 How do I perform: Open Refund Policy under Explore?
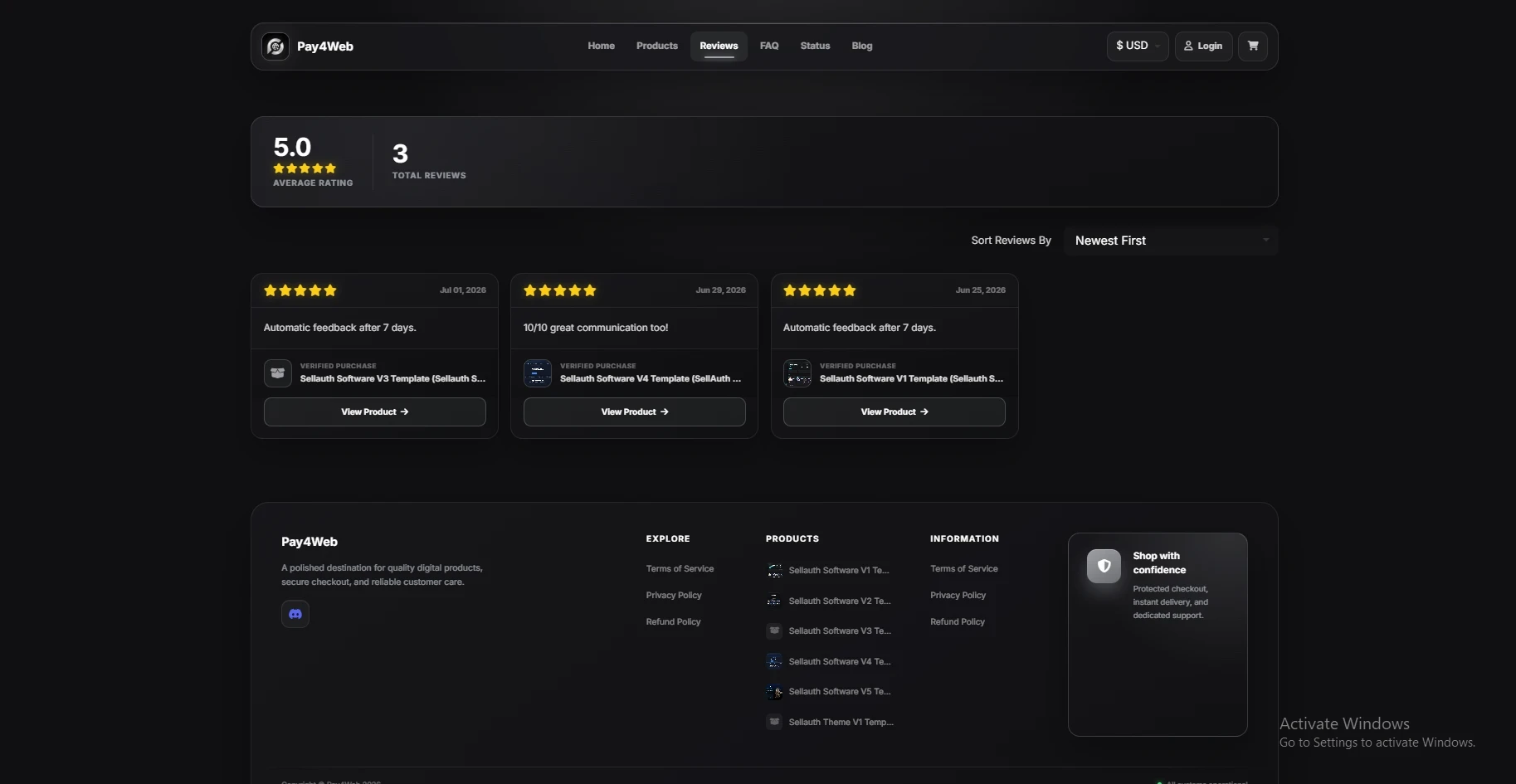point(673,622)
